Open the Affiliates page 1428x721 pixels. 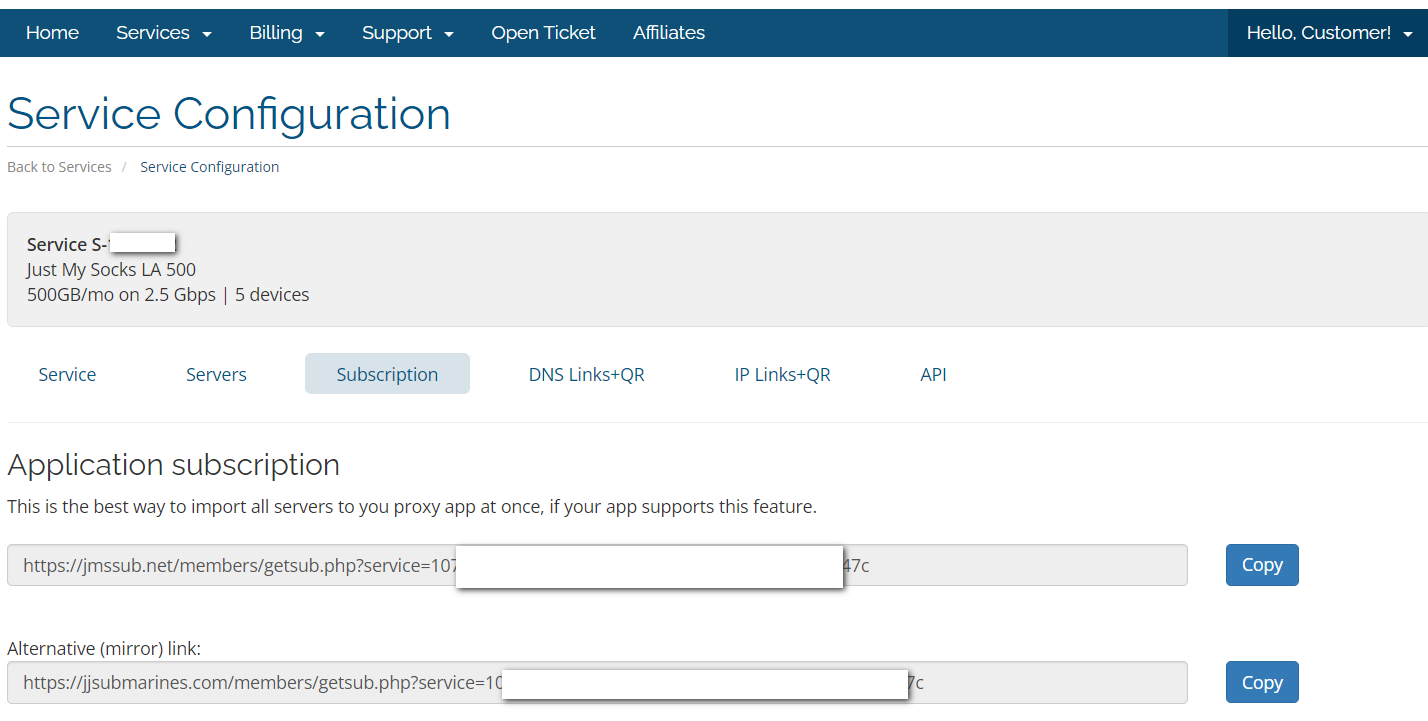[x=669, y=33]
